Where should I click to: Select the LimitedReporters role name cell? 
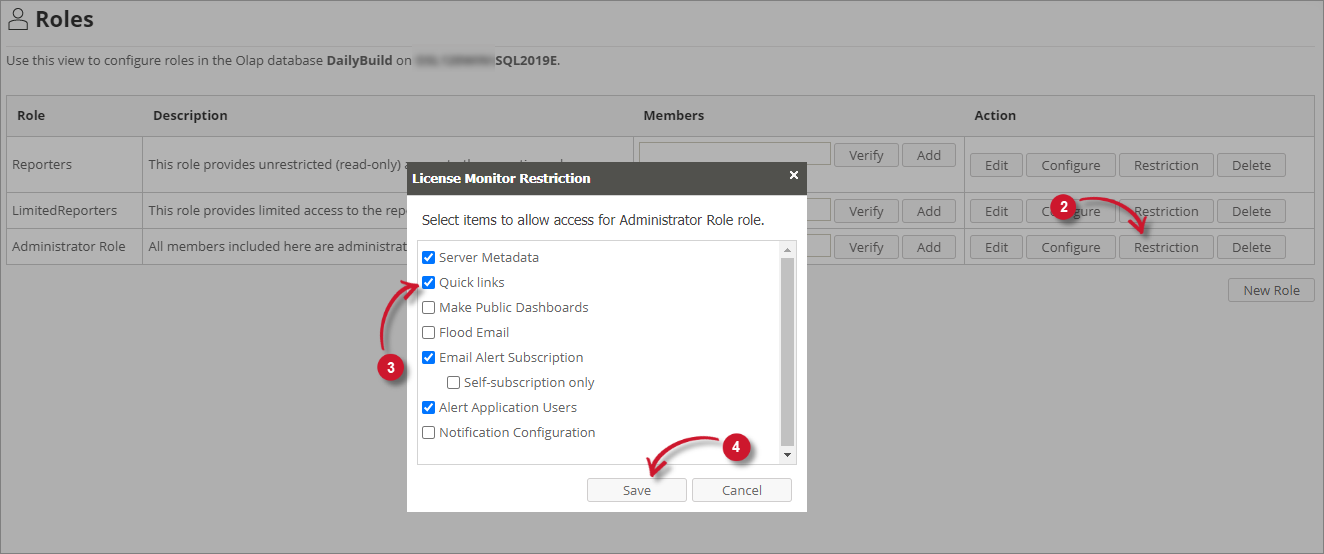75,211
